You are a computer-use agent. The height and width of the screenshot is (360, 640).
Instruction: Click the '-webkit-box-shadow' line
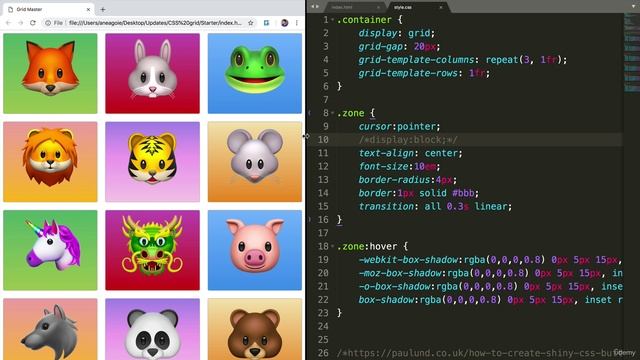(490, 260)
